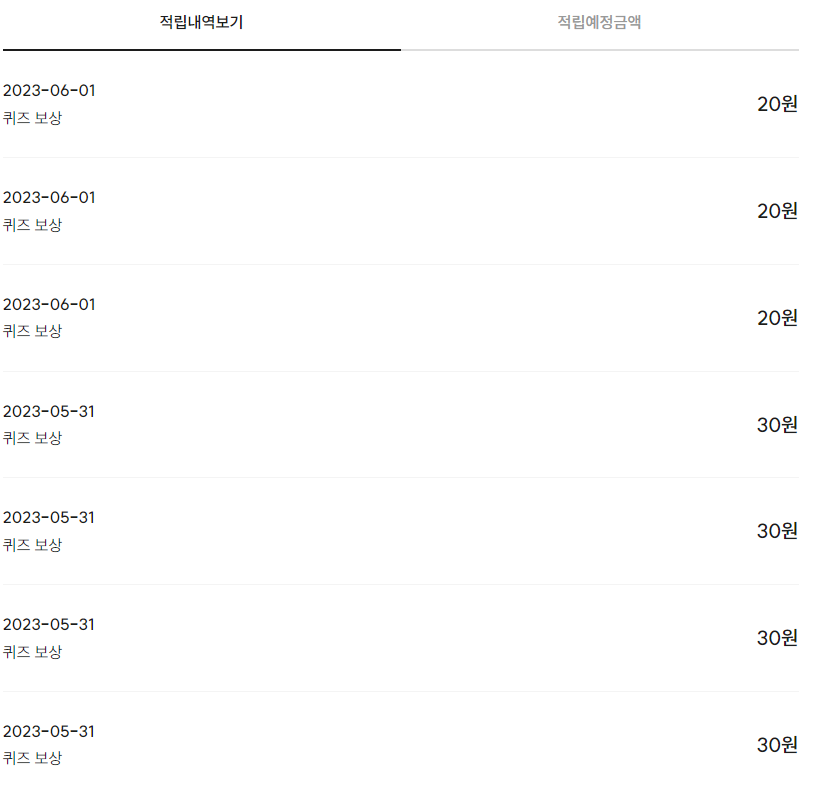
Task: Click the third 30원 amount entry
Action: point(778,637)
